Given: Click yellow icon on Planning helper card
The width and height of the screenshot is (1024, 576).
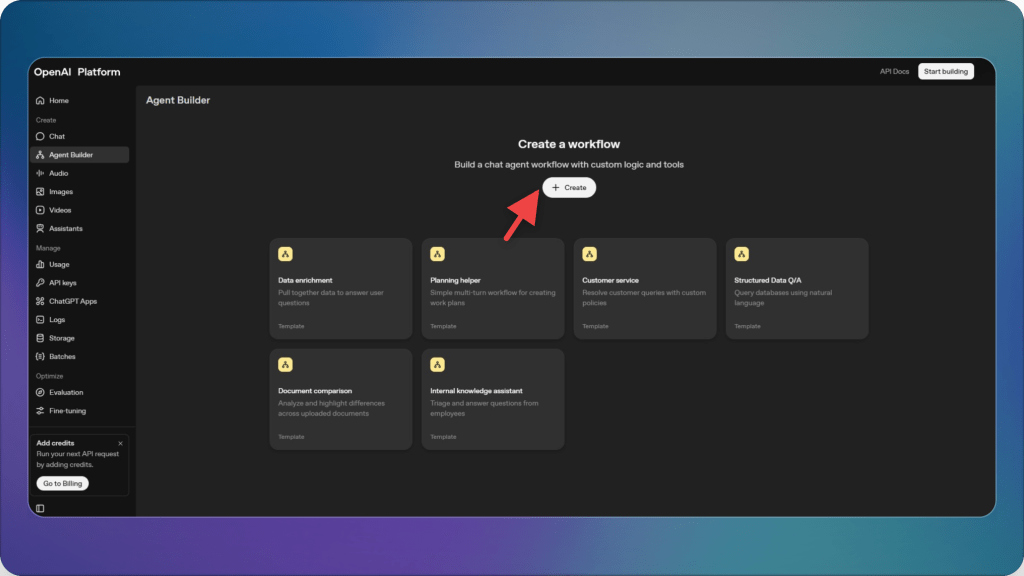Looking at the screenshot, I should point(438,254).
